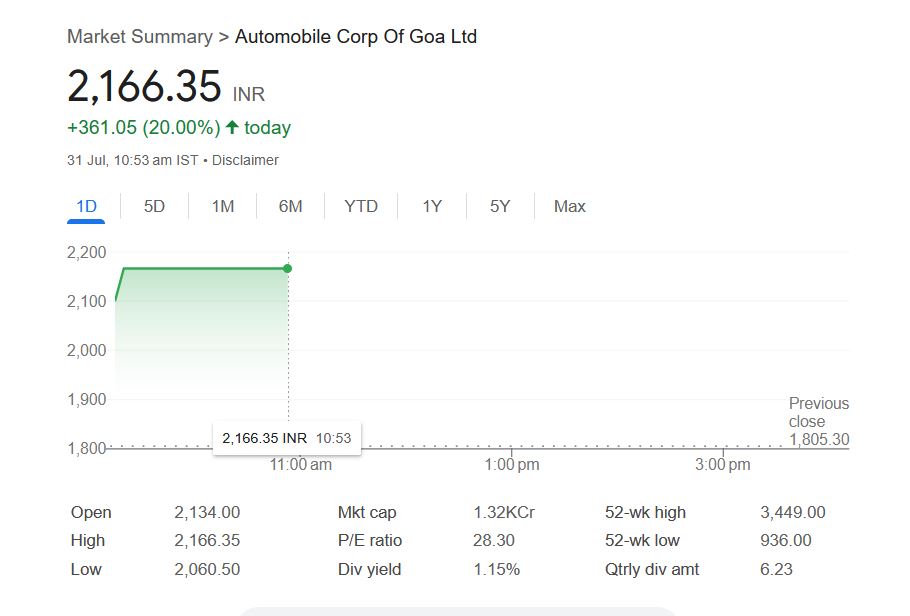Viewport: 910px width, 616px height.
Task: Click the green chart data point
Action: (288, 268)
